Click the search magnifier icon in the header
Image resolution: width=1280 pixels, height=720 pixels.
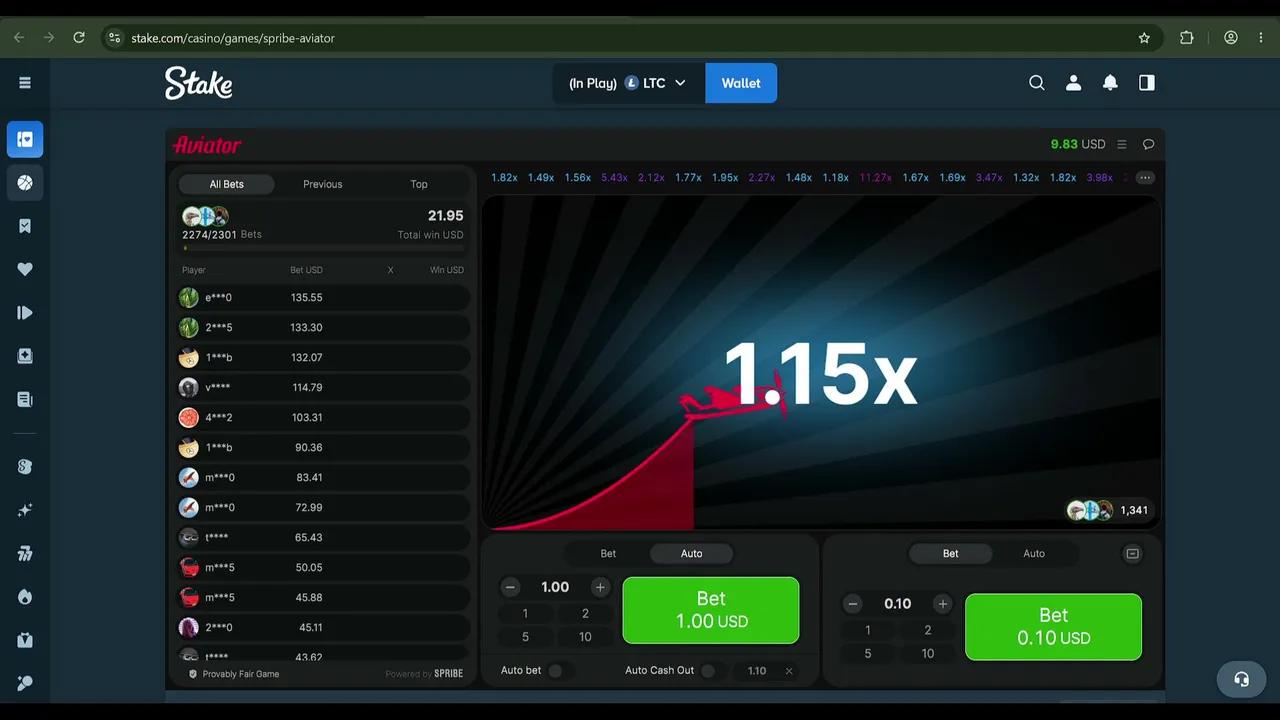(1037, 83)
